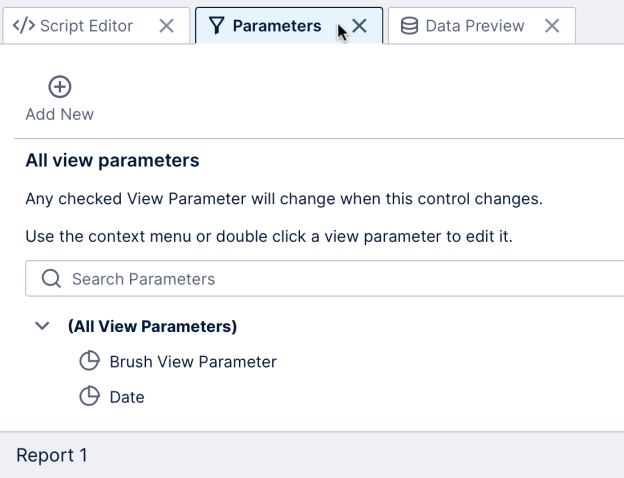
Task: Switch to the Script Editor tab
Action: (85, 26)
